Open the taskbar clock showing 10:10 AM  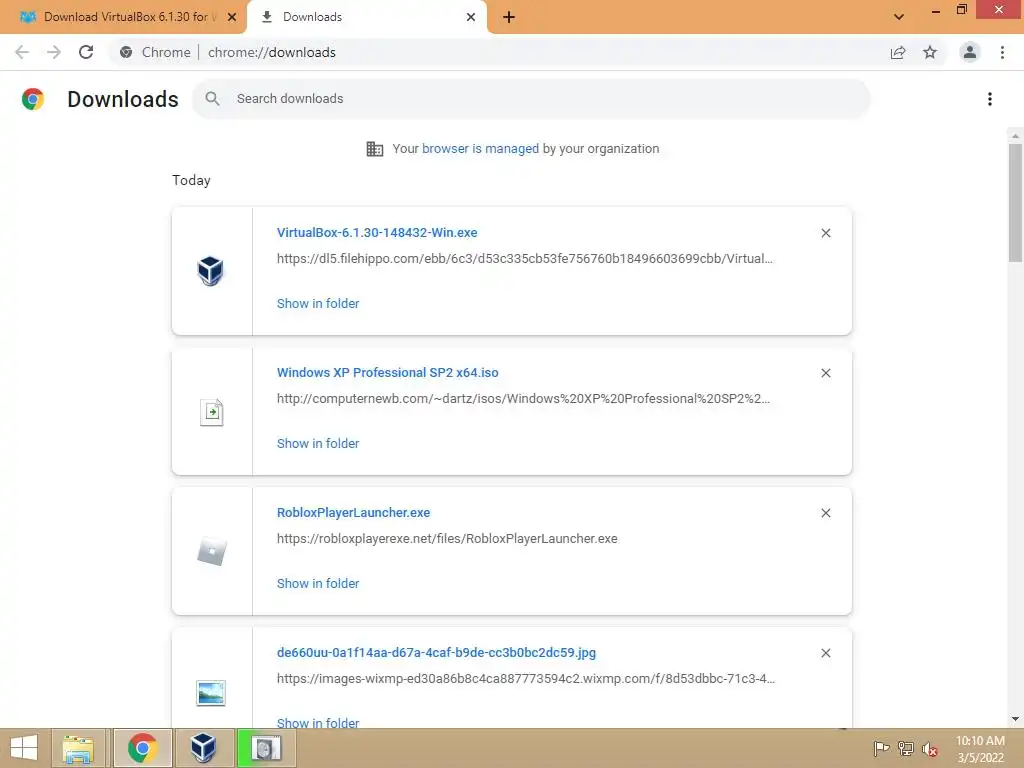(x=980, y=749)
